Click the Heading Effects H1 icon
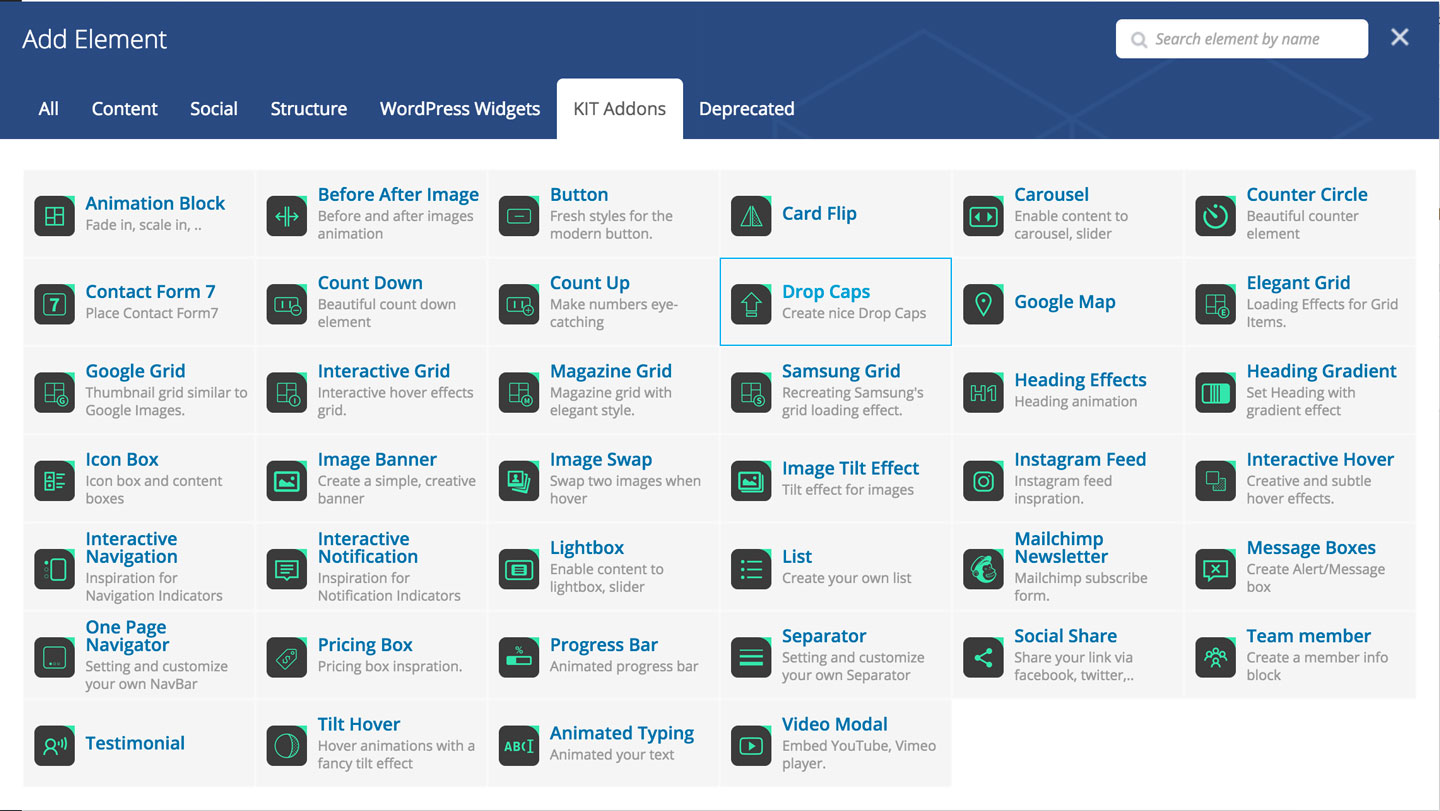 [x=983, y=393]
